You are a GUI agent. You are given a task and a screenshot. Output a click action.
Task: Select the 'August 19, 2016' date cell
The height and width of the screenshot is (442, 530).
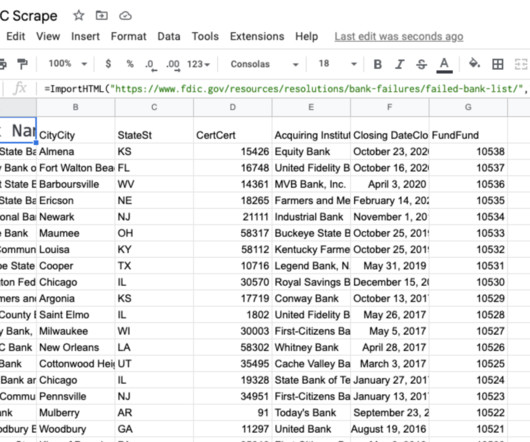(390, 429)
